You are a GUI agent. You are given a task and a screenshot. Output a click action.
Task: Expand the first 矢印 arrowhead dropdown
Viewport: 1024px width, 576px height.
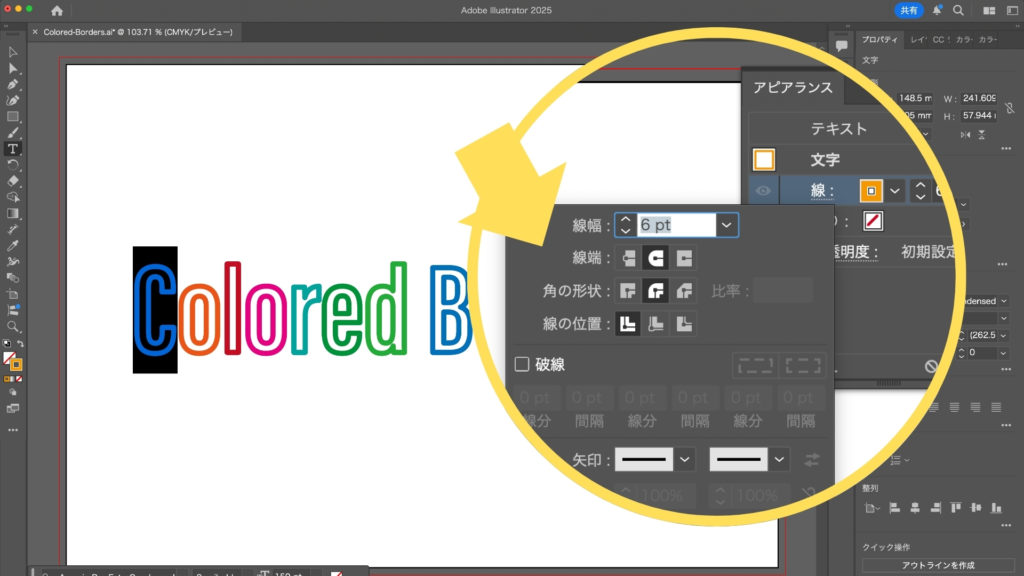pos(685,459)
